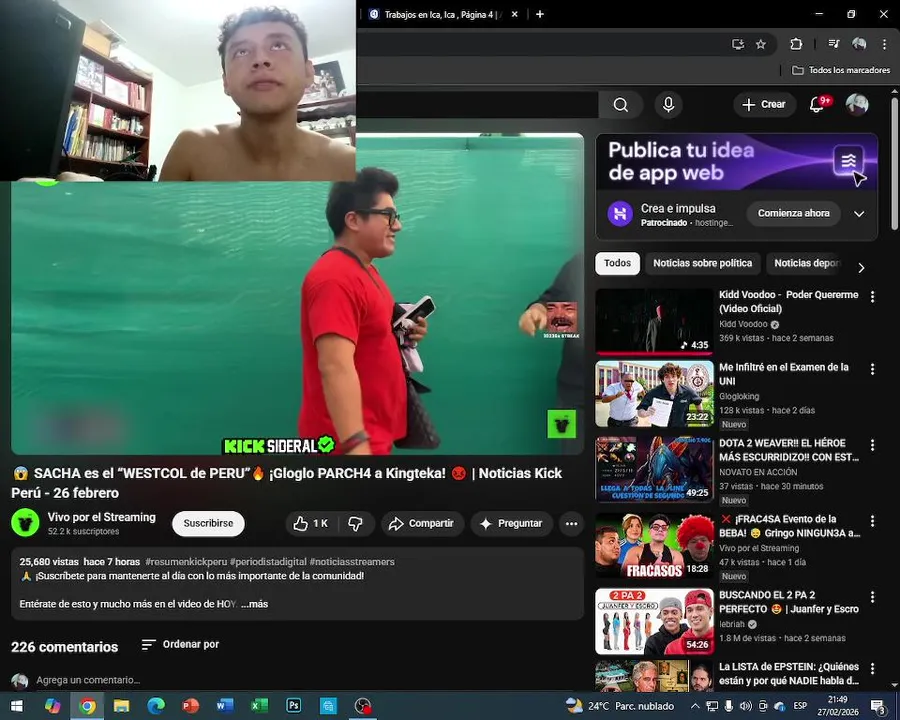Viewport: 900px width, 720px height.
Task: Open PowerPoint from the taskbar
Action: coord(191,705)
